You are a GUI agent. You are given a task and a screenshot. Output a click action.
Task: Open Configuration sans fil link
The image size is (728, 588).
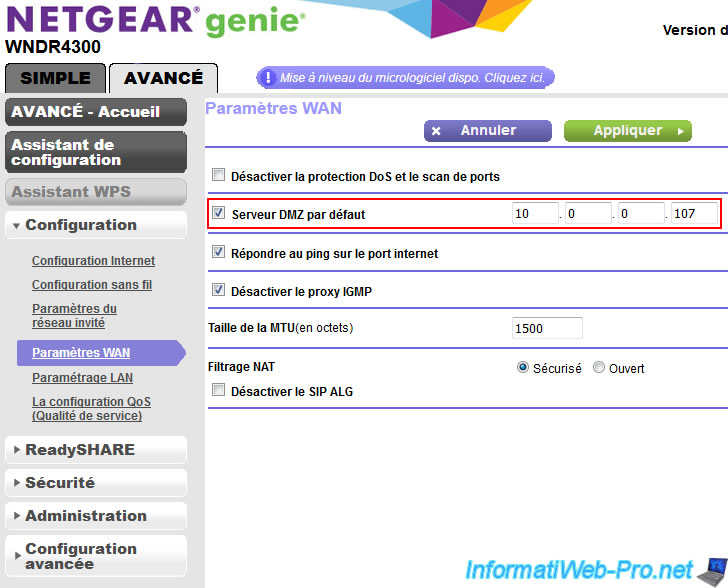92,285
